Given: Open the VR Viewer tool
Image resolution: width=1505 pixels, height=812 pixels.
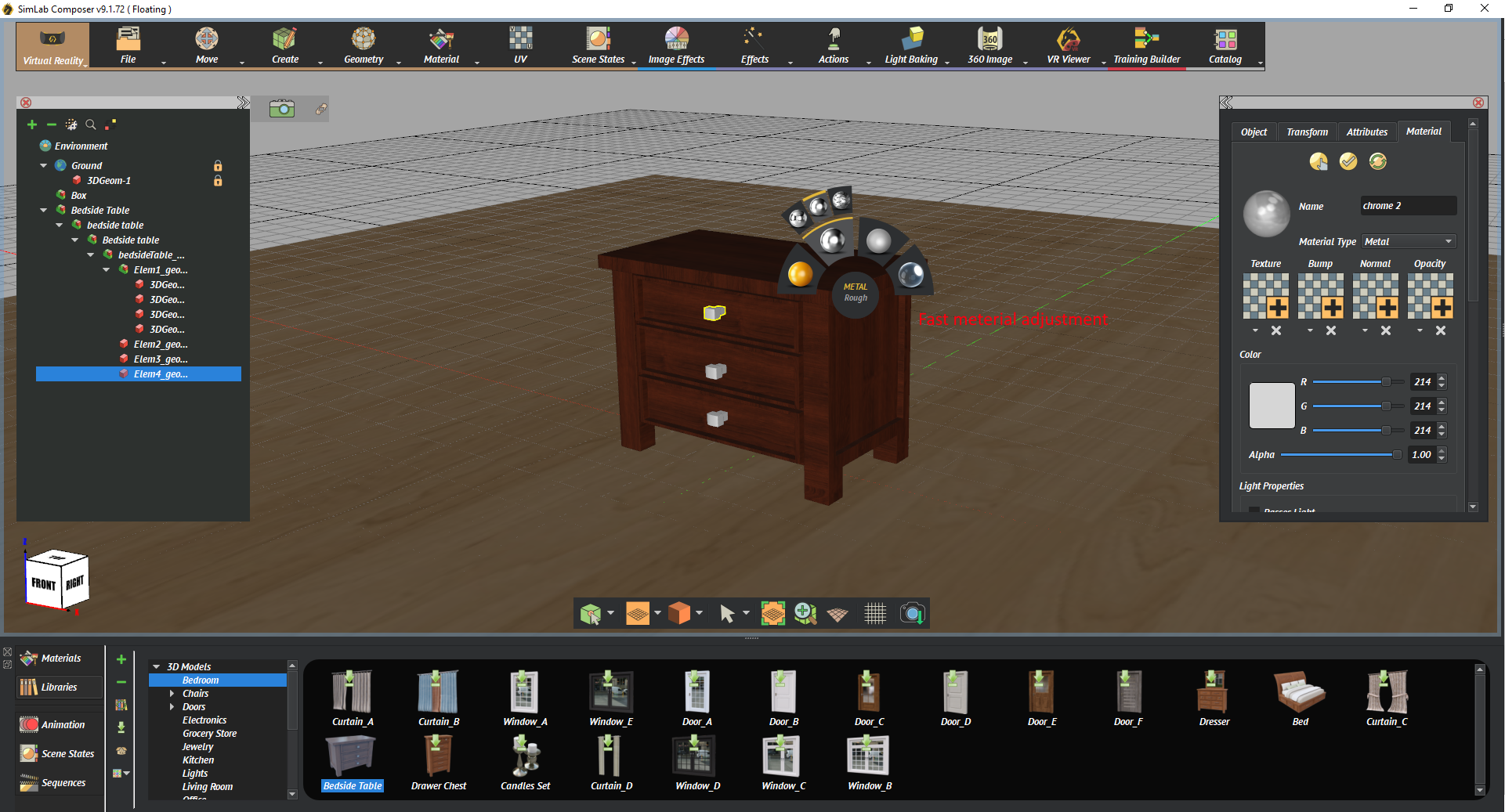Looking at the screenshot, I should click(x=1068, y=45).
